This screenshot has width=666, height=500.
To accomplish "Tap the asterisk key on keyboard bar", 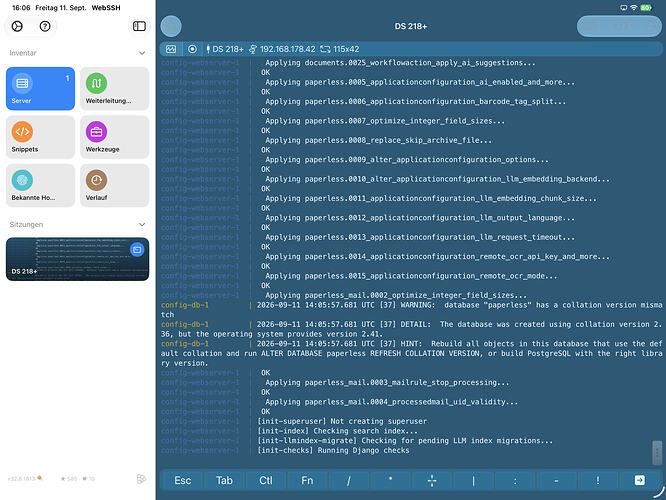I will pos(390,480).
